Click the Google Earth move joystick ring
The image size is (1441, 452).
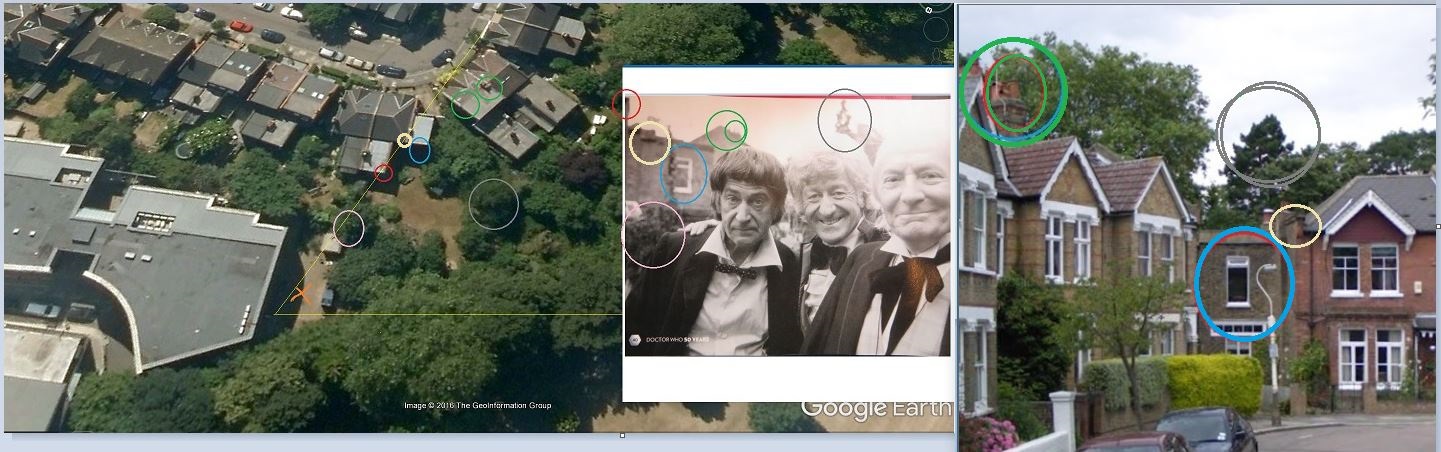point(935,29)
